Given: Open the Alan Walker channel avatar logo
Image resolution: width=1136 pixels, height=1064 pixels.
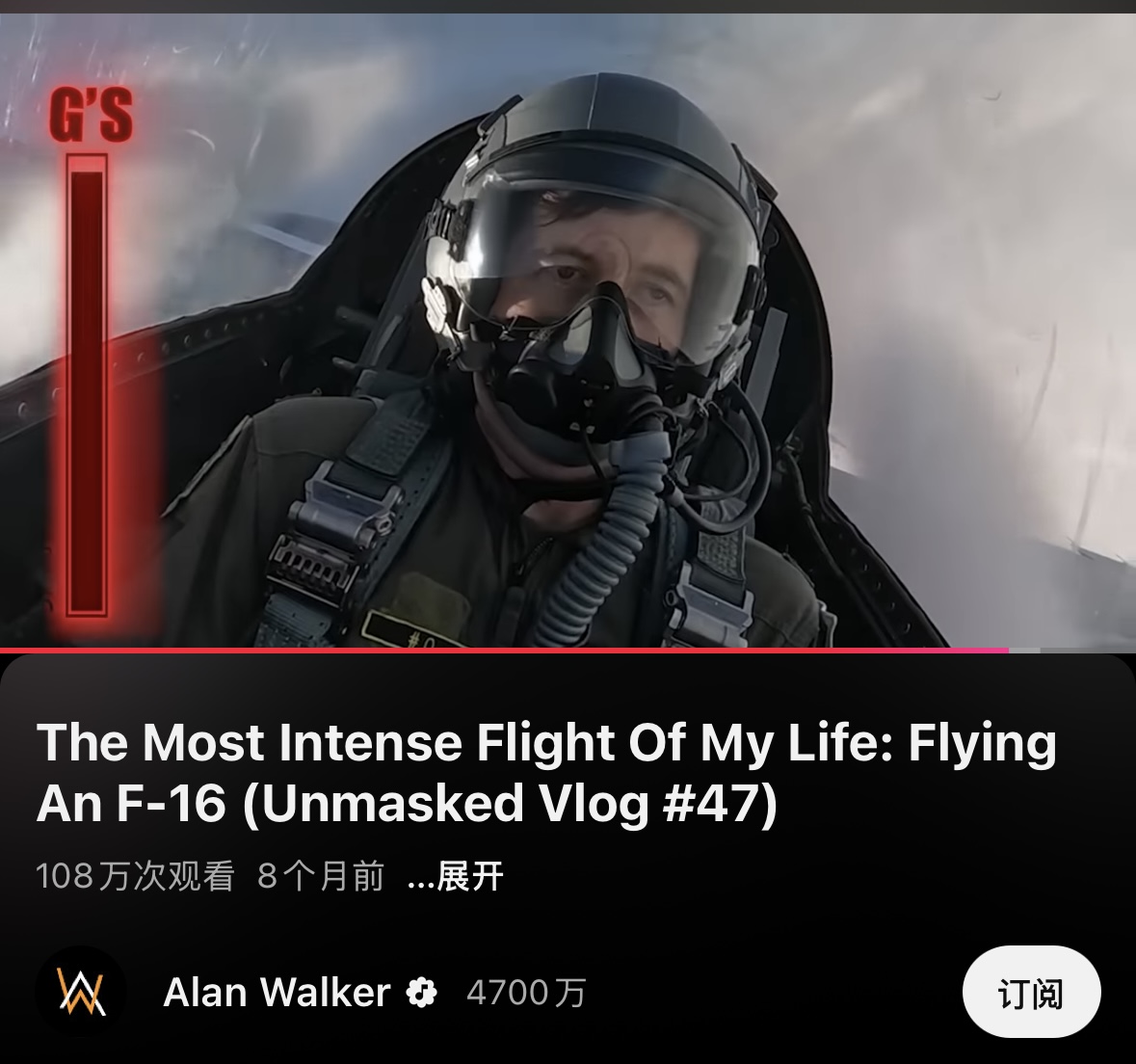Looking at the screenshot, I should [81, 993].
